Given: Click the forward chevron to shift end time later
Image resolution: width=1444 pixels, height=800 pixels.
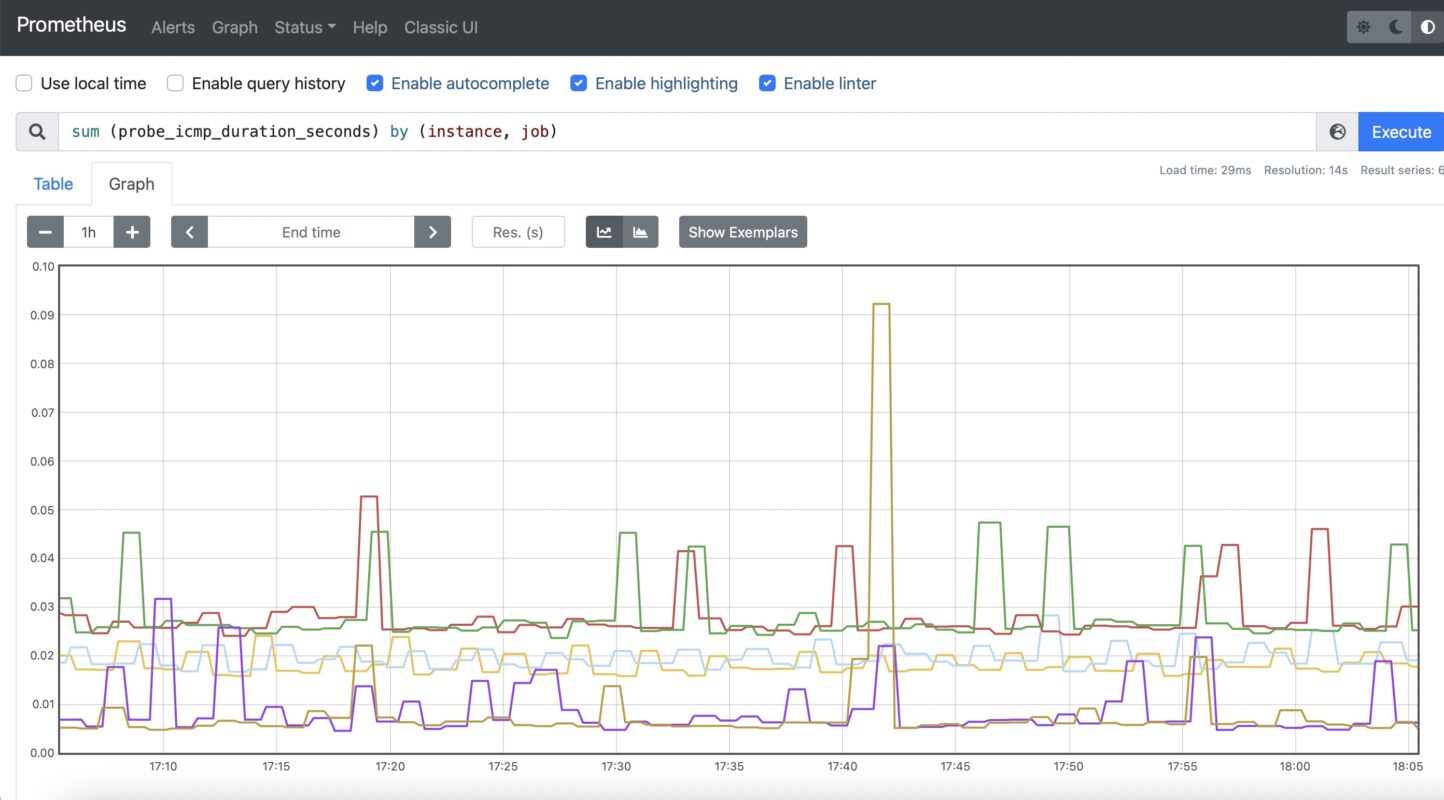Looking at the screenshot, I should pyautogui.click(x=433, y=231).
